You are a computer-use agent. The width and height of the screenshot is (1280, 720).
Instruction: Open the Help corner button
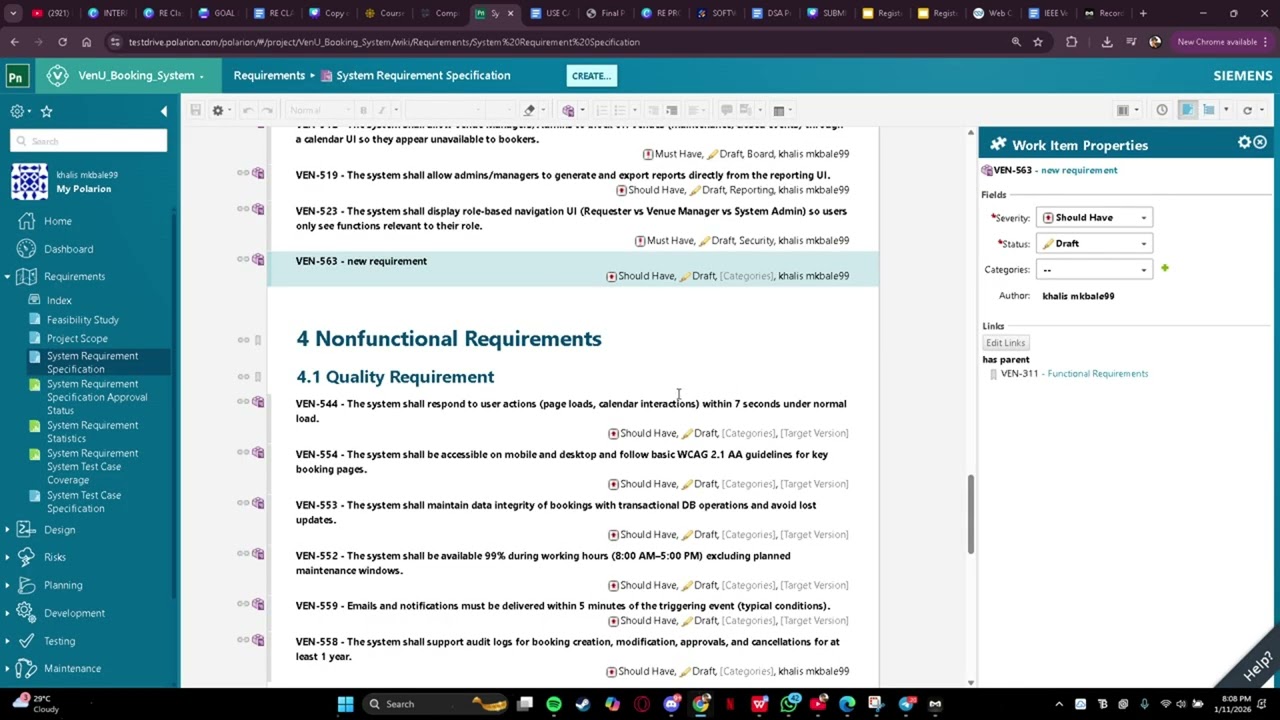pyautogui.click(x=1256, y=663)
